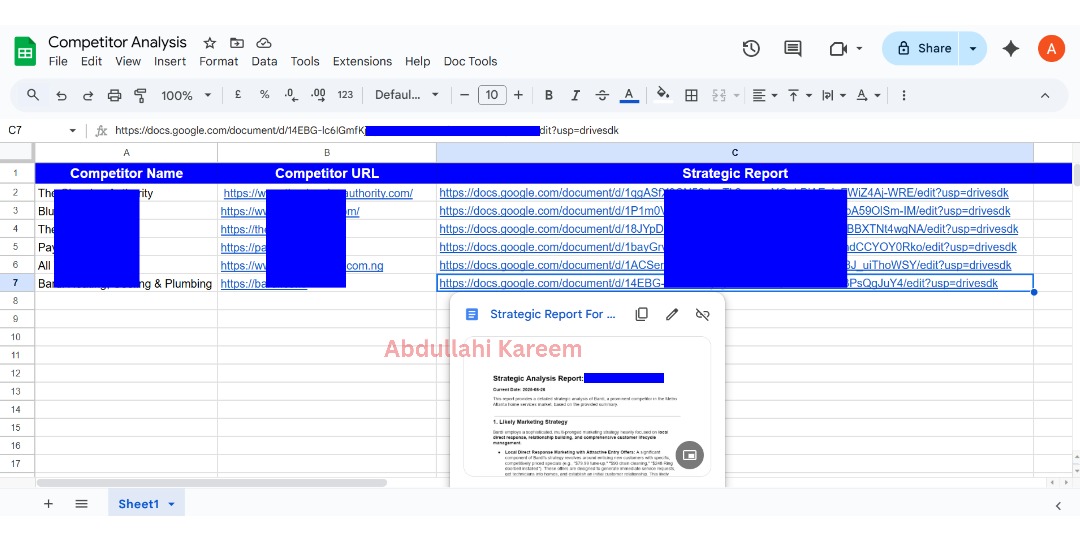Screen dimensions: 1080x540
Task: Undo the last action
Action: (x=61, y=96)
